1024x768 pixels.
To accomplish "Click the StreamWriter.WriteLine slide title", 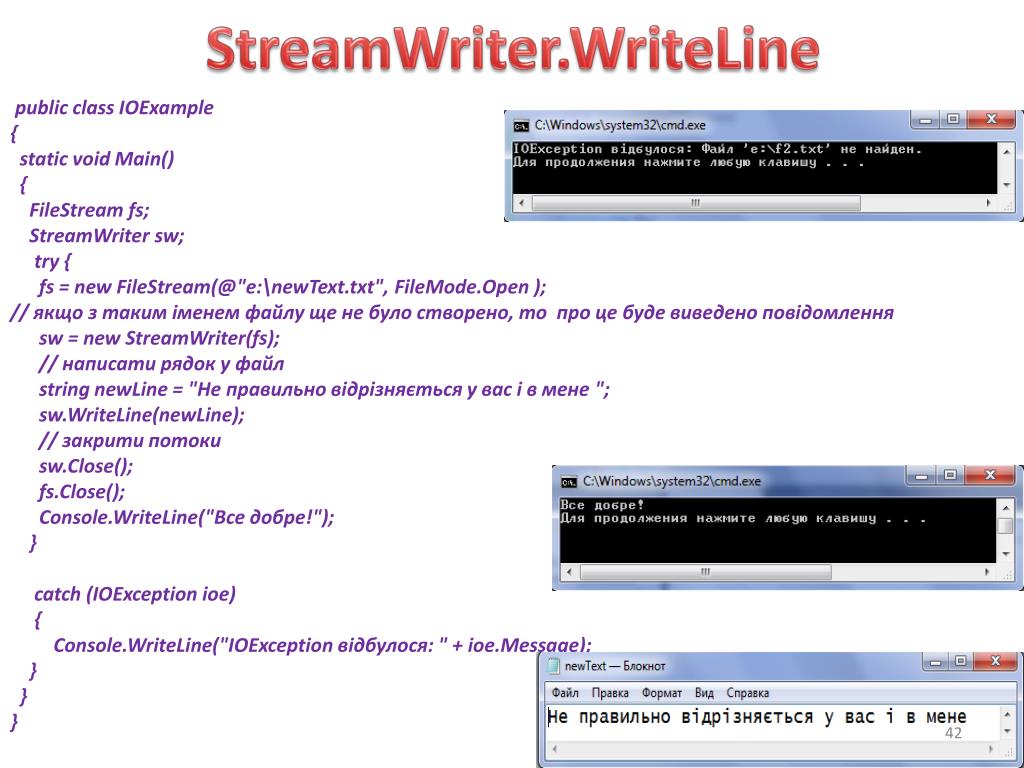I will click(513, 49).
